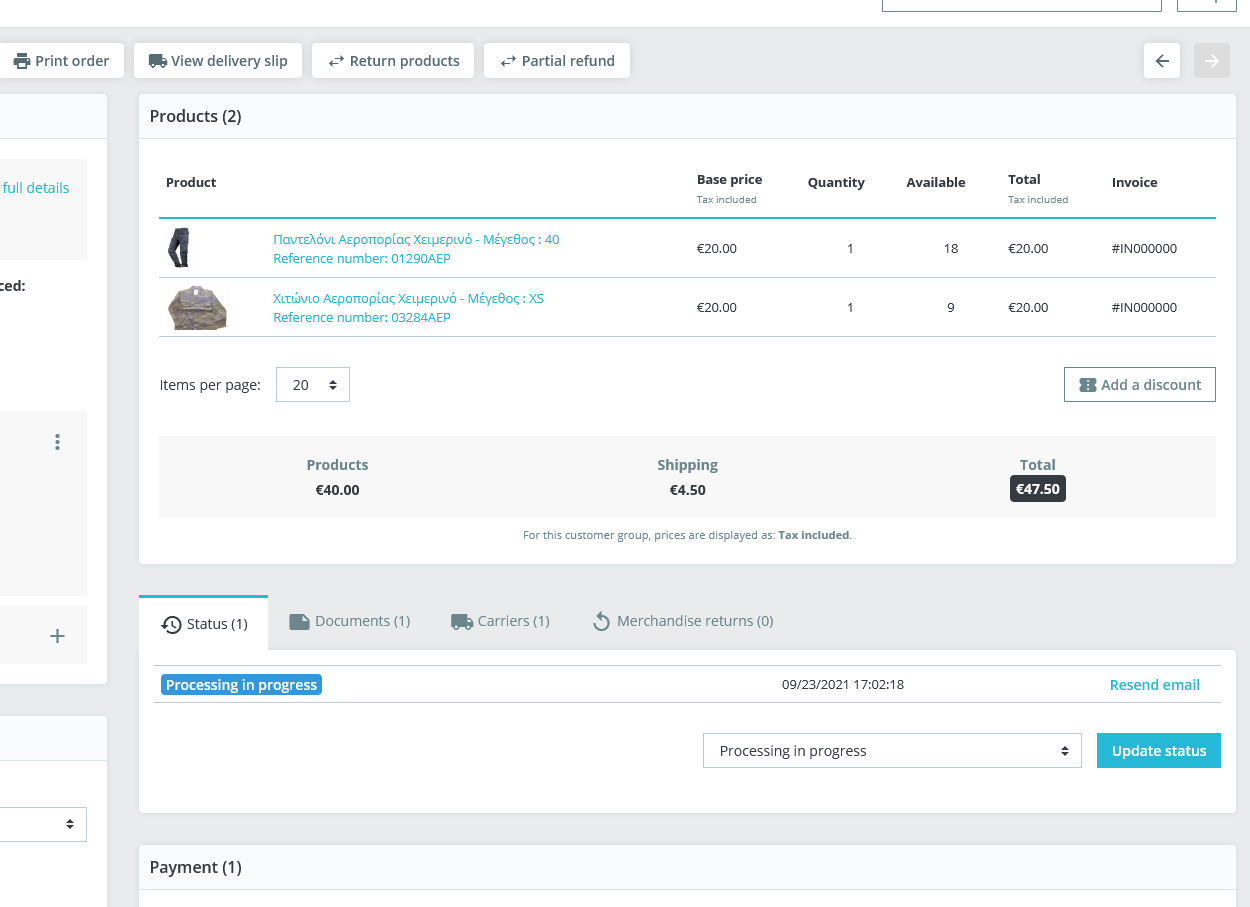1250x907 pixels.
Task: Open Items per page dropdown
Action: tap(313, 385)
